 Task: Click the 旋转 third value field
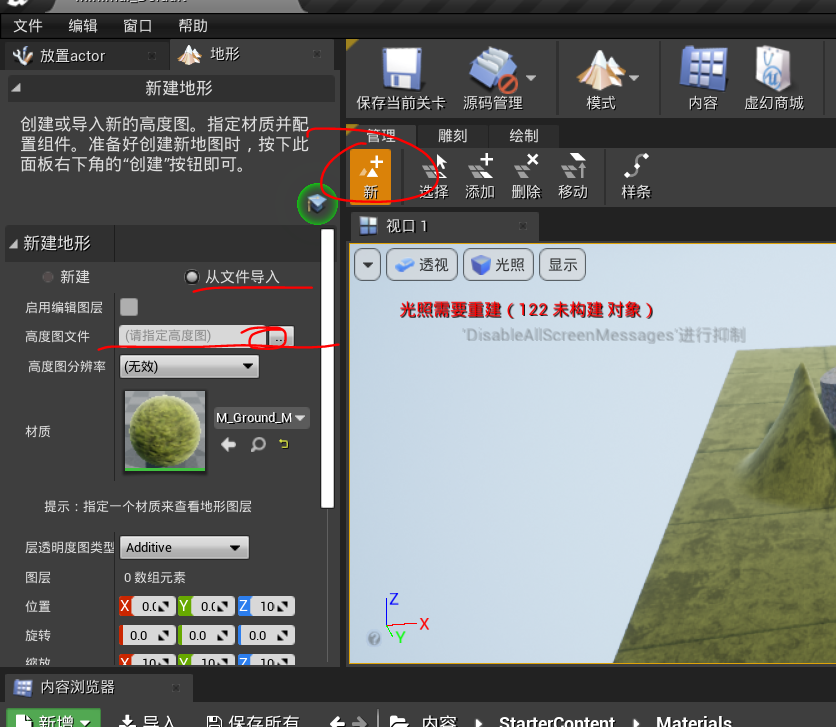click(266, 635)
